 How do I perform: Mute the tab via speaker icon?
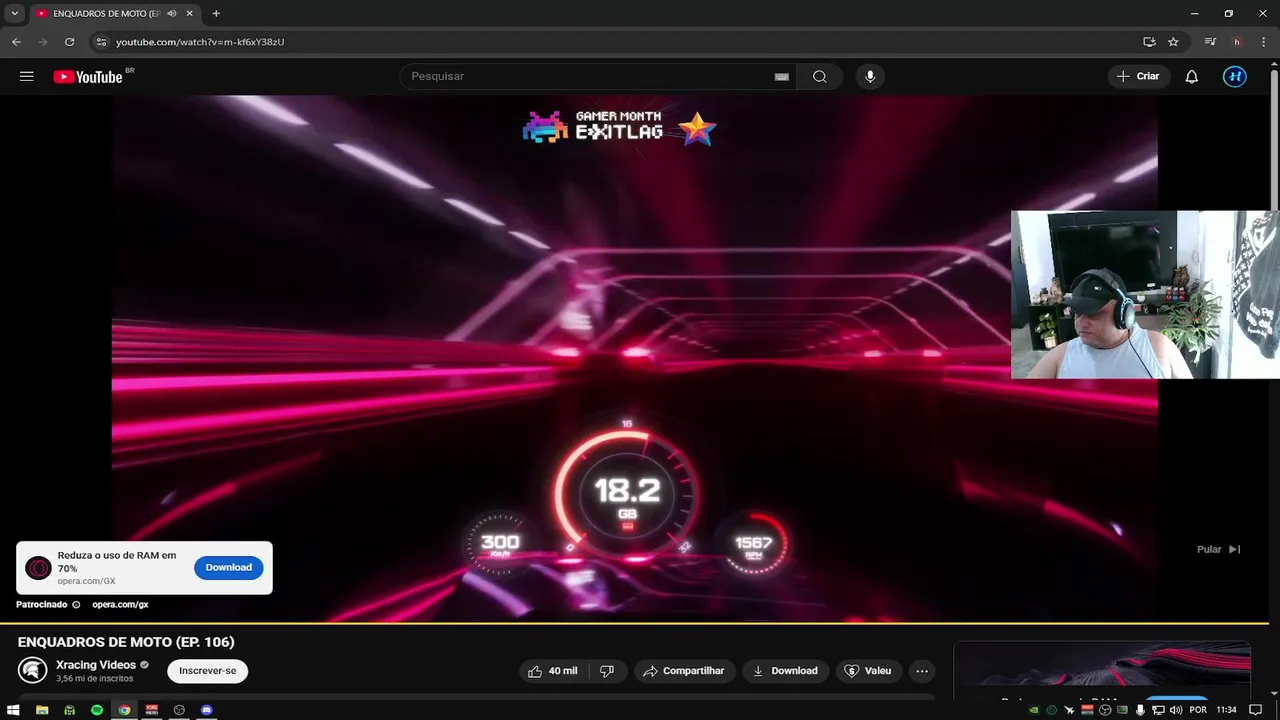(x=171, y=14)
